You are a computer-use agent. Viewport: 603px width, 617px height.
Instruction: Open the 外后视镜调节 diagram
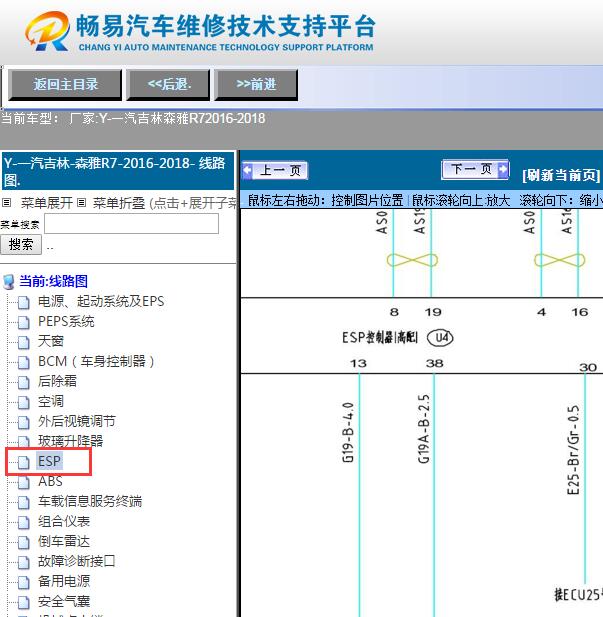click(x=77, y=421)
